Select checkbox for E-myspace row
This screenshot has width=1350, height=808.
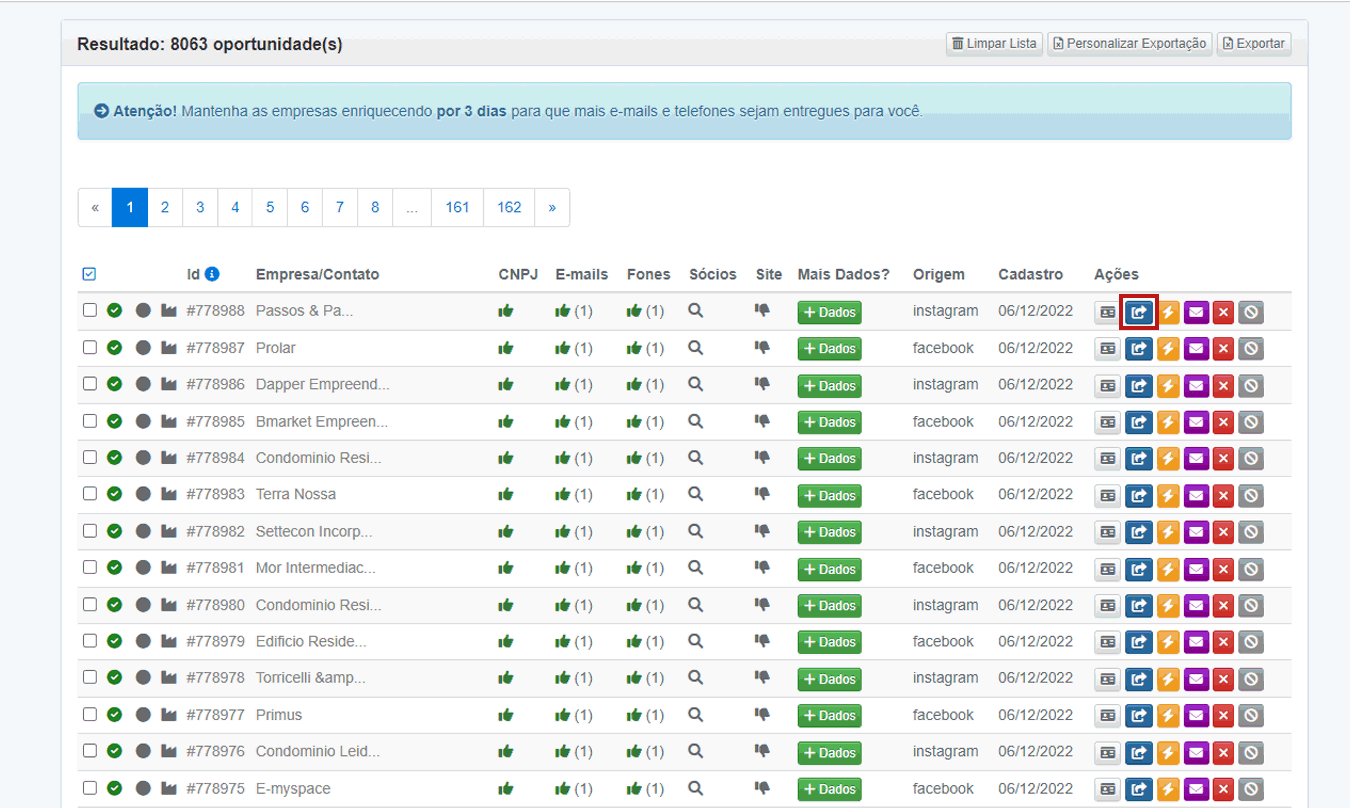tap(90, 788)
